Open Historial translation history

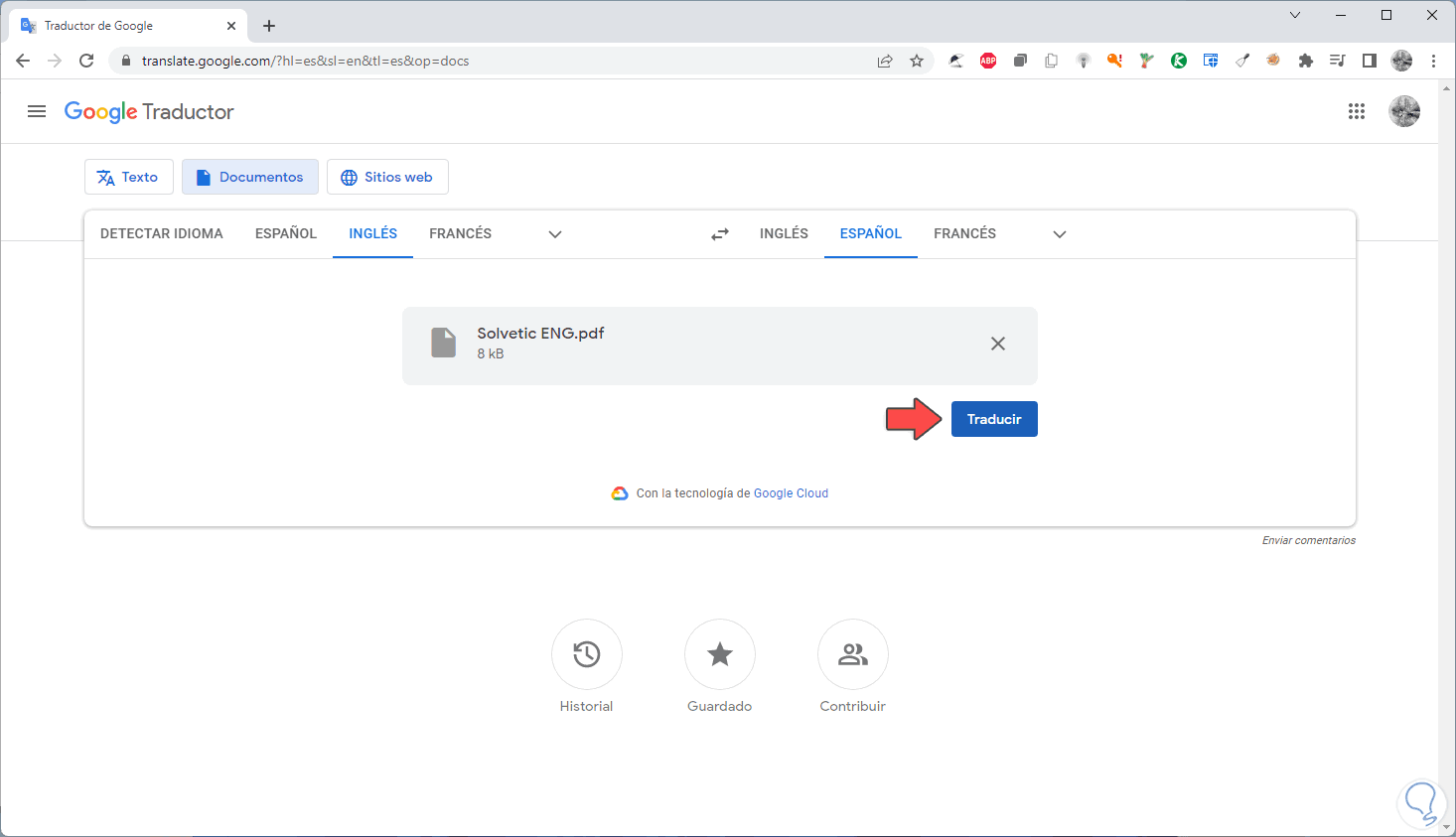(x=587, y=654)
